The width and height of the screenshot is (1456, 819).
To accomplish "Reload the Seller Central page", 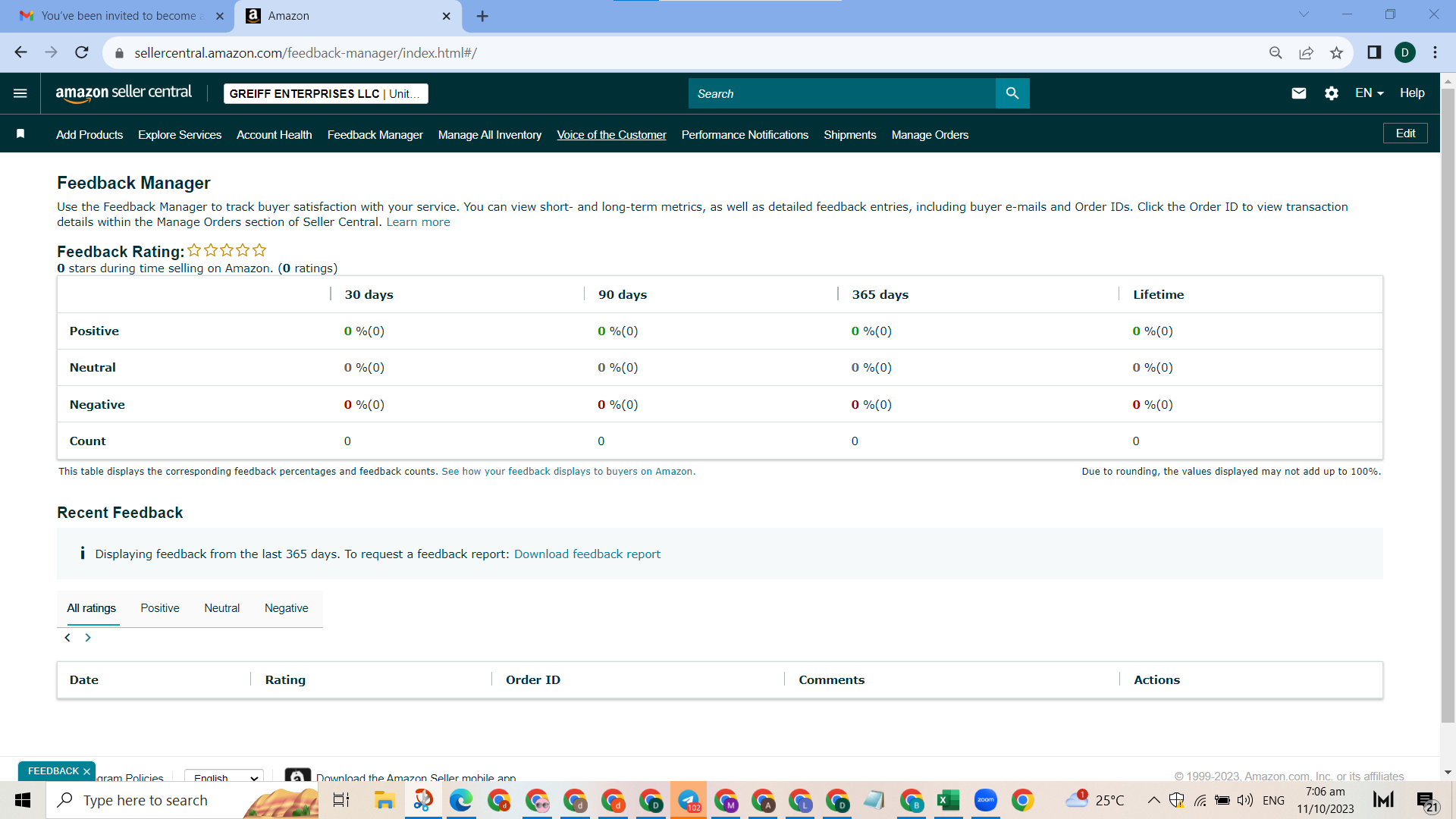I will [x=82, y=52].
